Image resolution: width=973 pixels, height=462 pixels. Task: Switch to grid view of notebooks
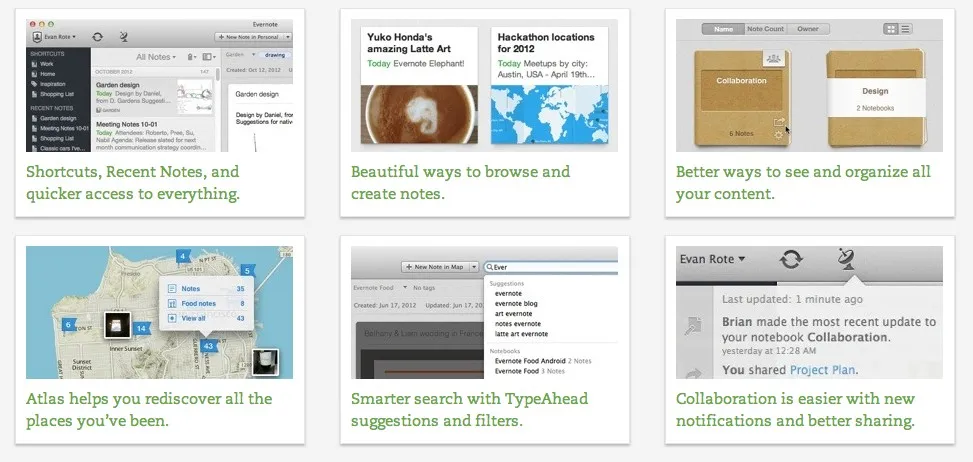click(x=891, y=29)
